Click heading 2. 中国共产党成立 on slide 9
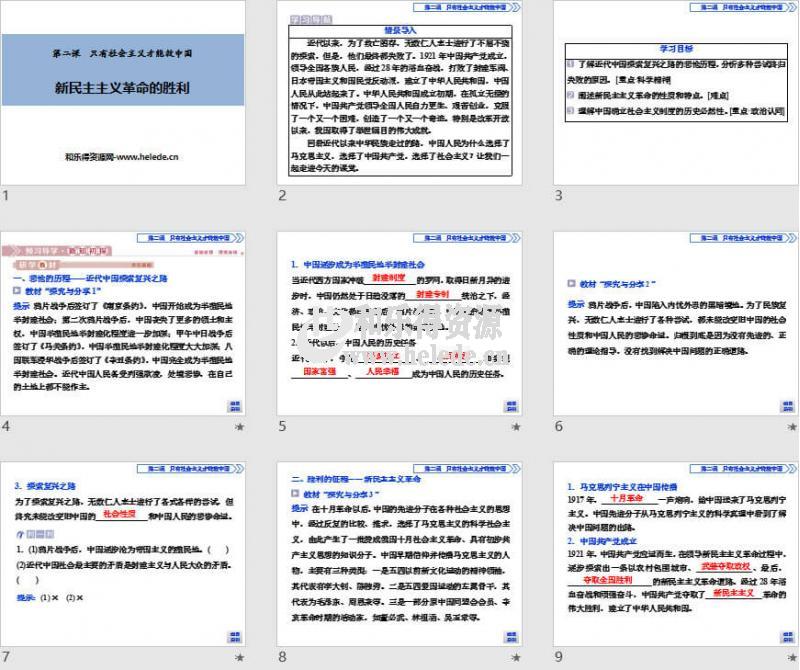Image resolution: width=800 pixels, height=670 pixels. pyautogui.click(x=603, y=541)
